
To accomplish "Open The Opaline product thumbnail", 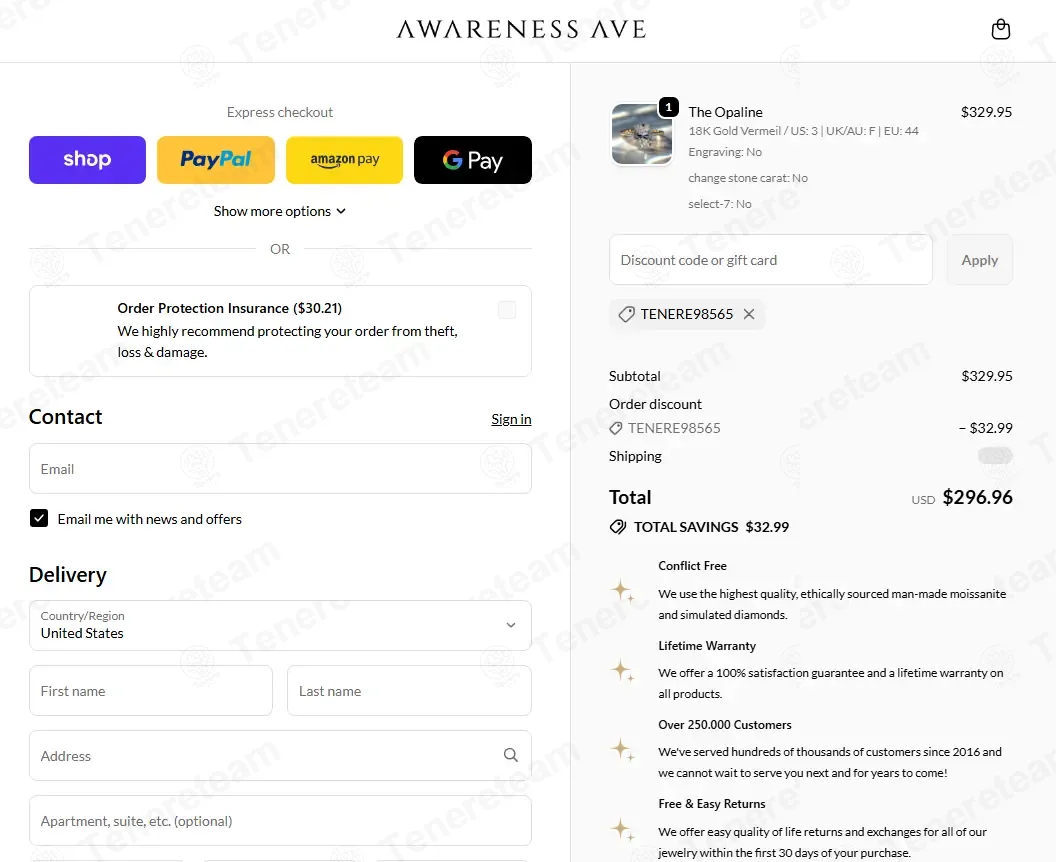I will pos(642,134).
